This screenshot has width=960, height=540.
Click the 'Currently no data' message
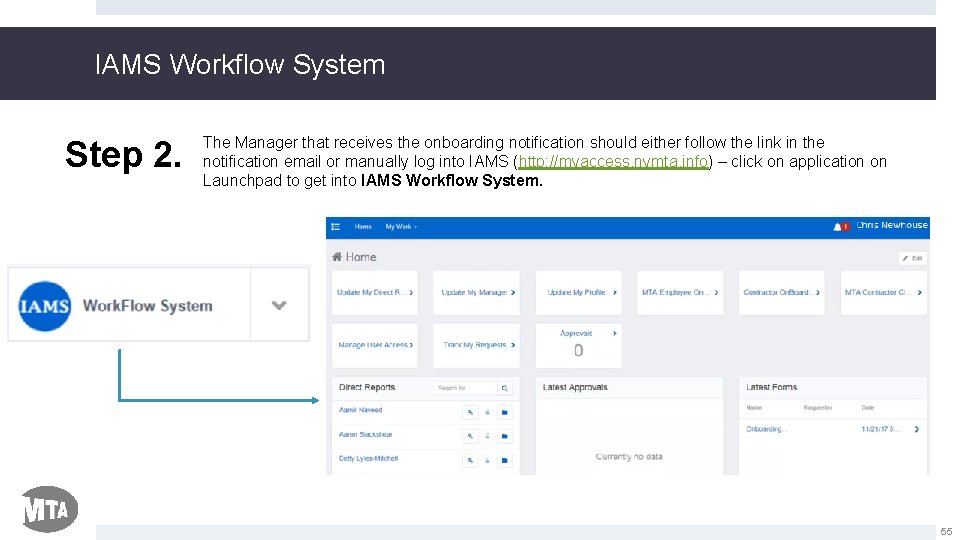coord(629,457)
